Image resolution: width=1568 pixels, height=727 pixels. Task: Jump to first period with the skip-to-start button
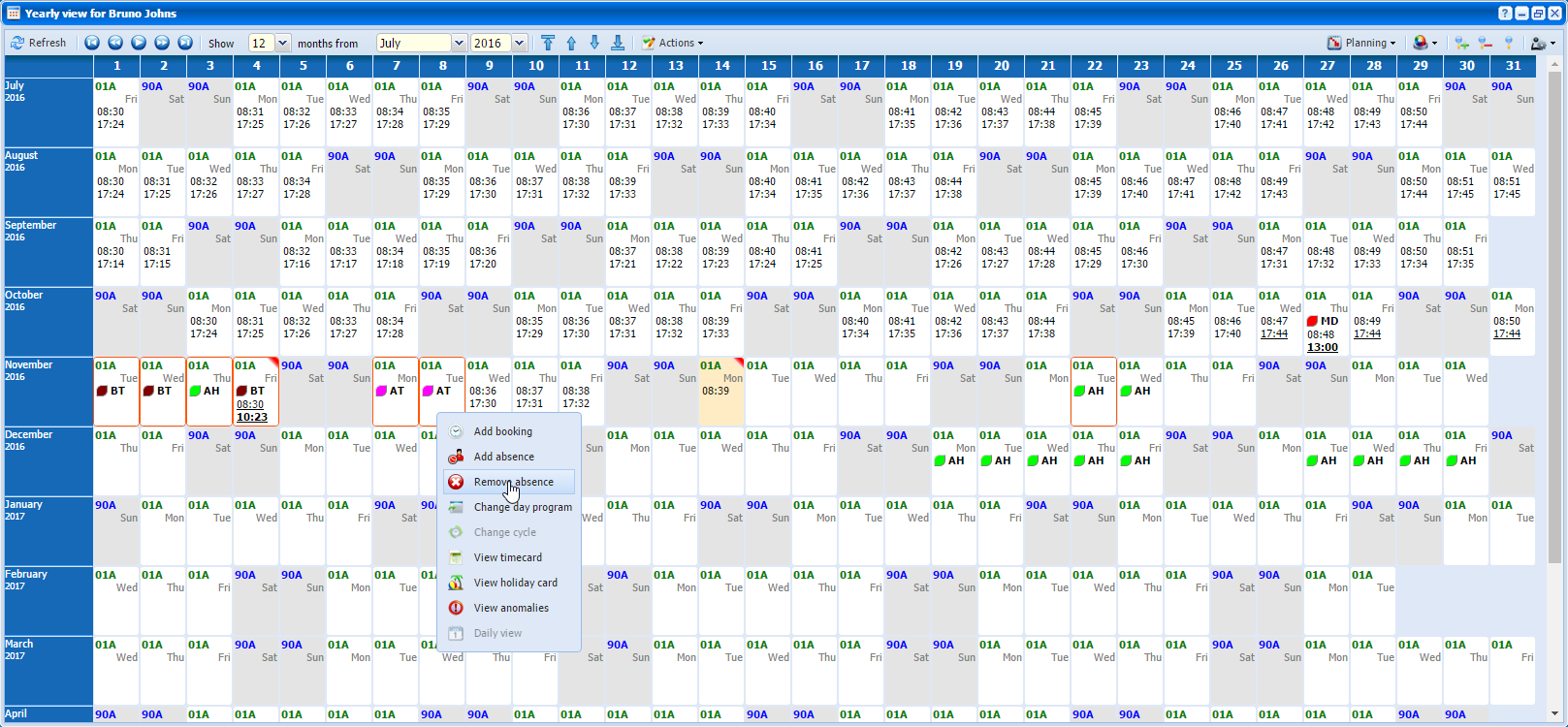coord(92,43)
